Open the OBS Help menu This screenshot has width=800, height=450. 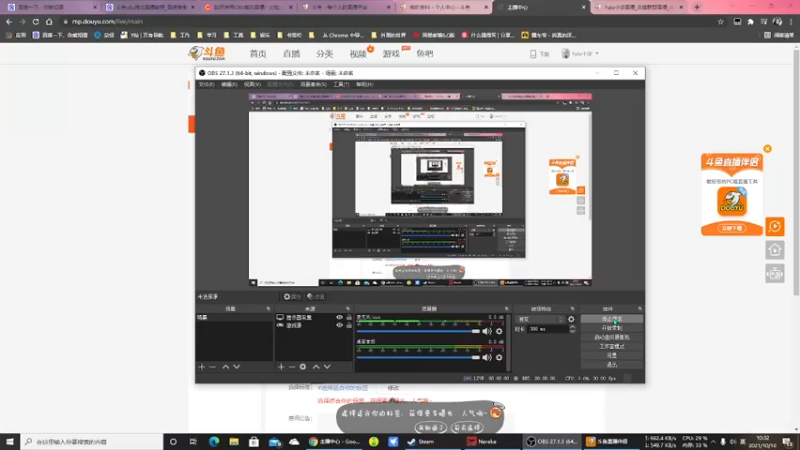tap(364, 84)
